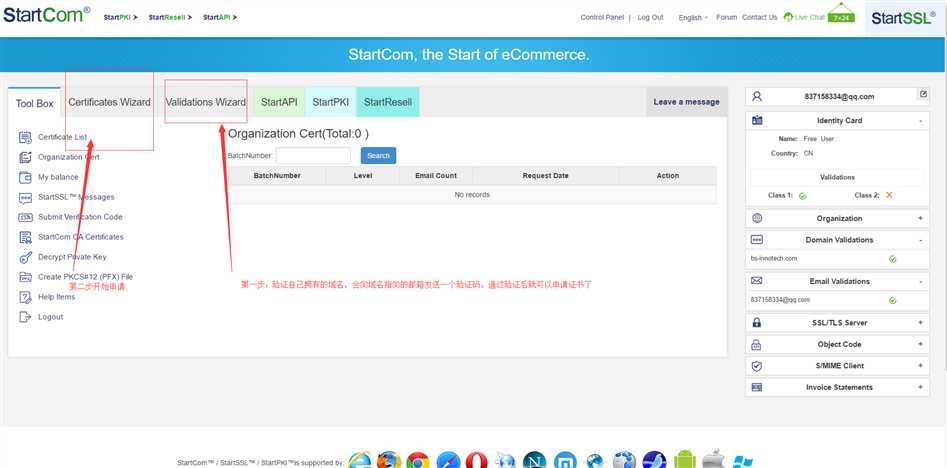The height and width of the screenshot is (468, 947).
Task: Click the StartCom logo
Action: coord(47,14)
